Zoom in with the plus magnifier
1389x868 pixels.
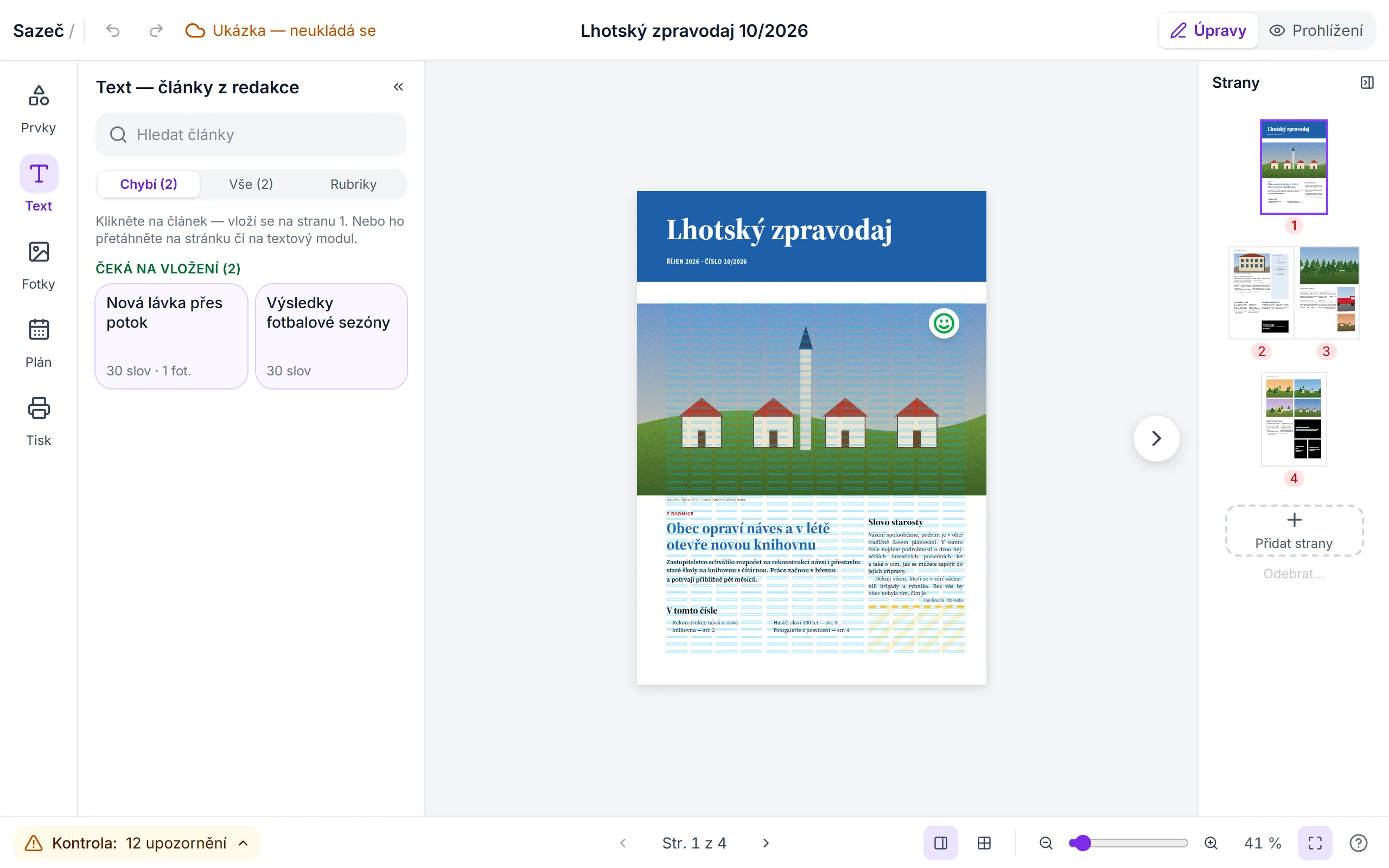(x=1211, y=843)
